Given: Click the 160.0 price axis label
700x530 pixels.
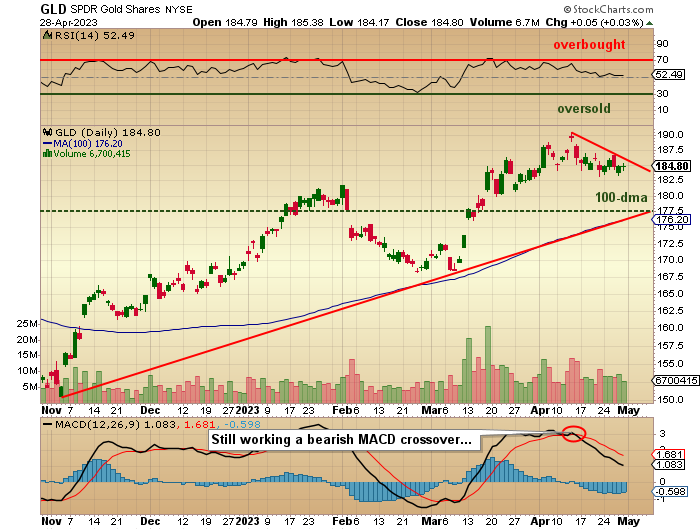Looking at the screenshot, I should (670, 327).
